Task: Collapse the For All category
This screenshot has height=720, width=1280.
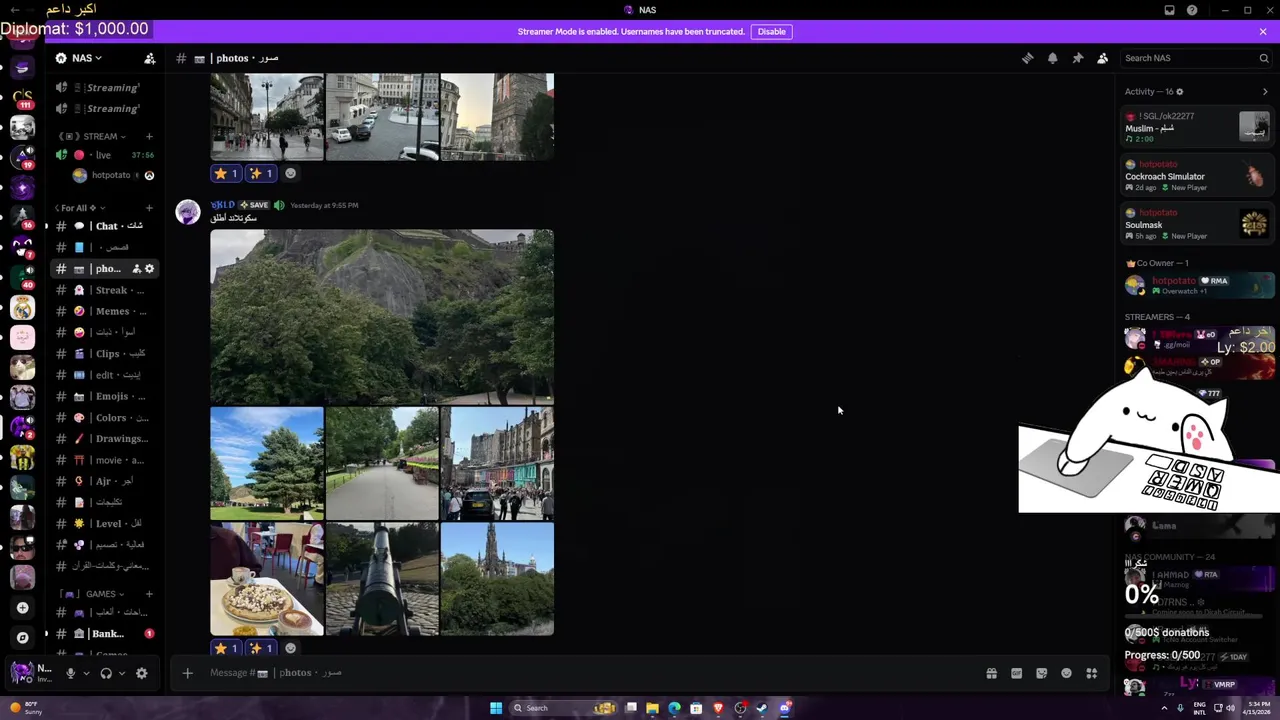Action: (x=80, y=208)
